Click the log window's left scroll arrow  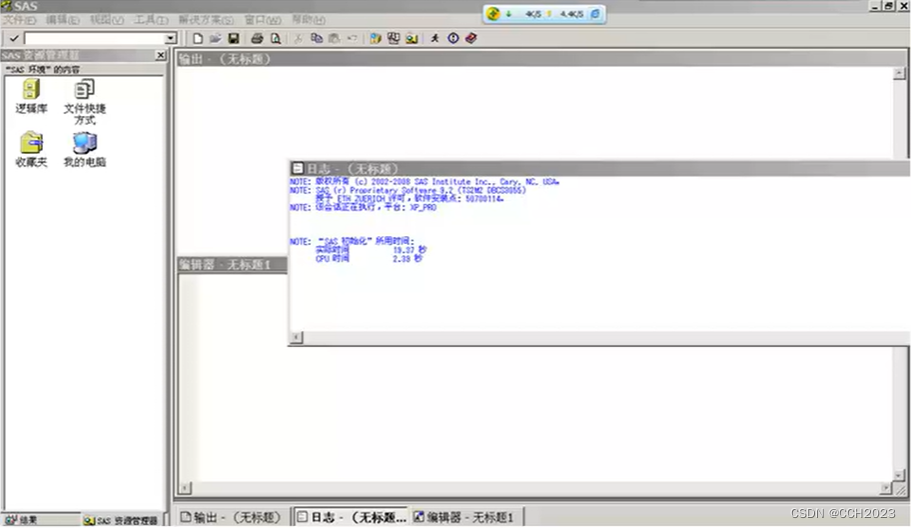click(x=296, y=337)
